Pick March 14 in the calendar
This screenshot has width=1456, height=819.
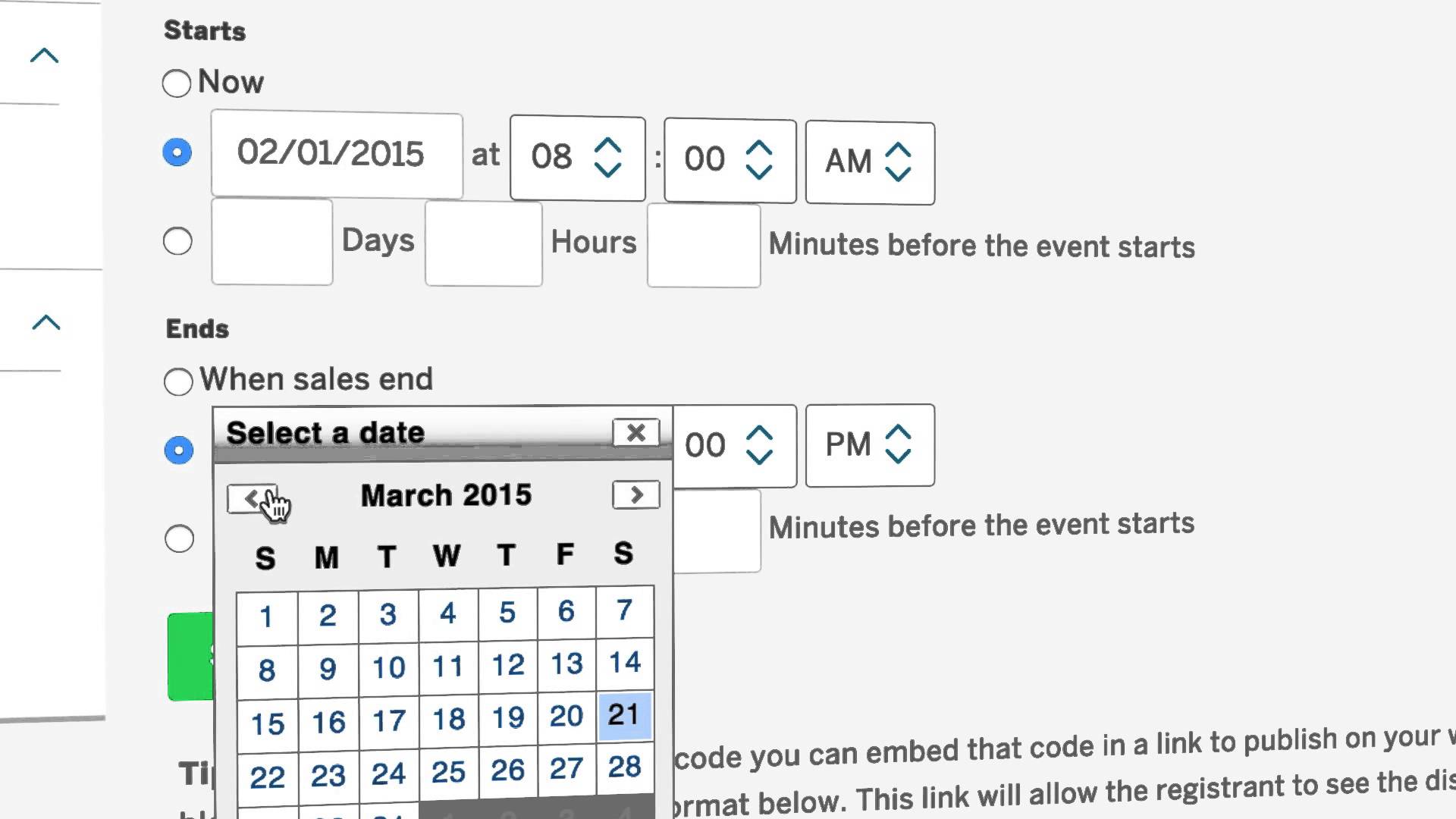point(625,663)
